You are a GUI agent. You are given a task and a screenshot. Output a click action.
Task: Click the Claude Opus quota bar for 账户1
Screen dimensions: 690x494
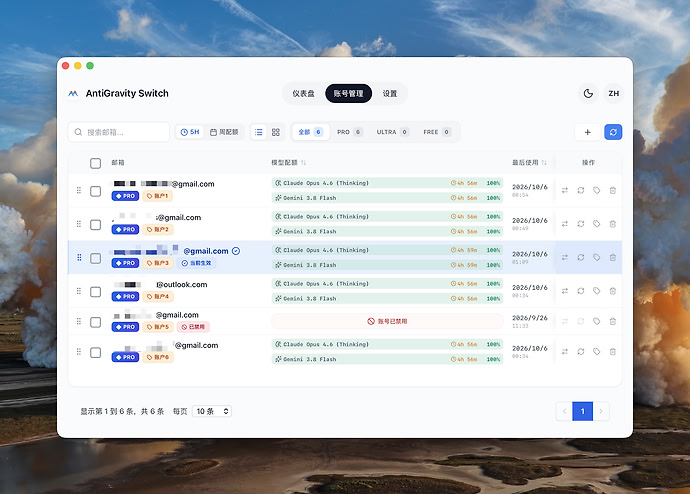387,183
